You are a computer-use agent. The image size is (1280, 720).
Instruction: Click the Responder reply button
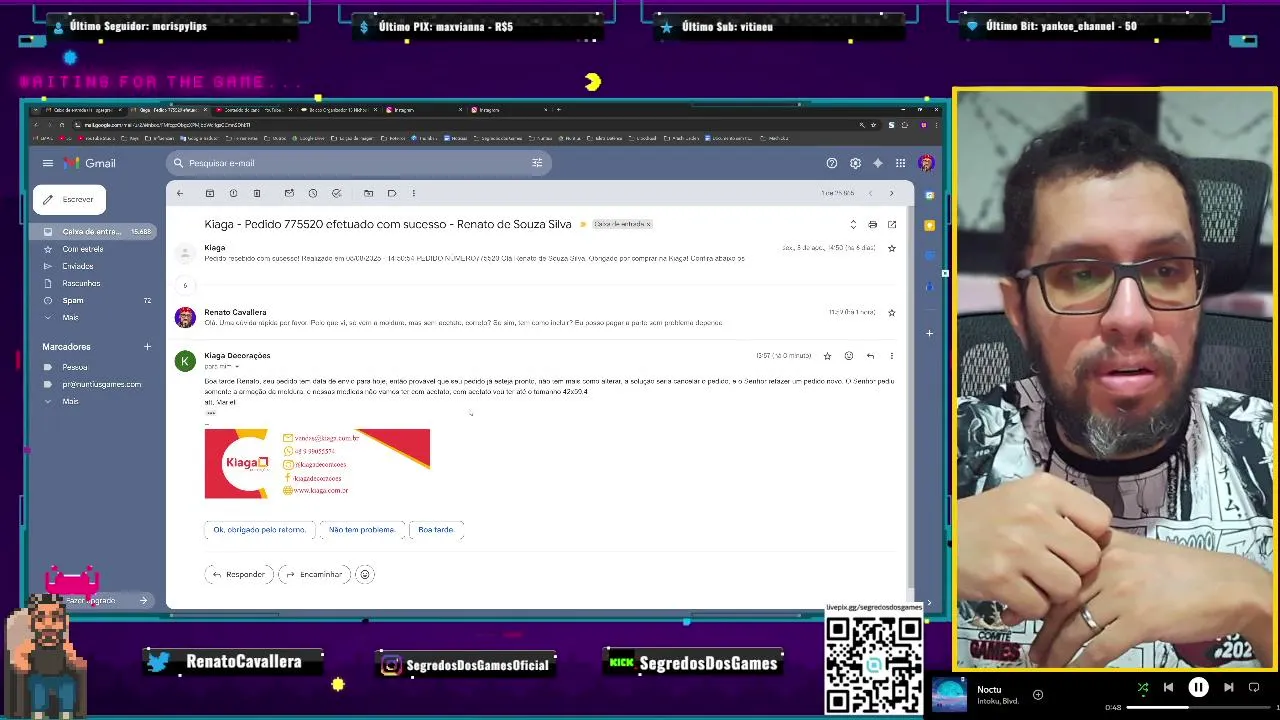coord(239,574)
